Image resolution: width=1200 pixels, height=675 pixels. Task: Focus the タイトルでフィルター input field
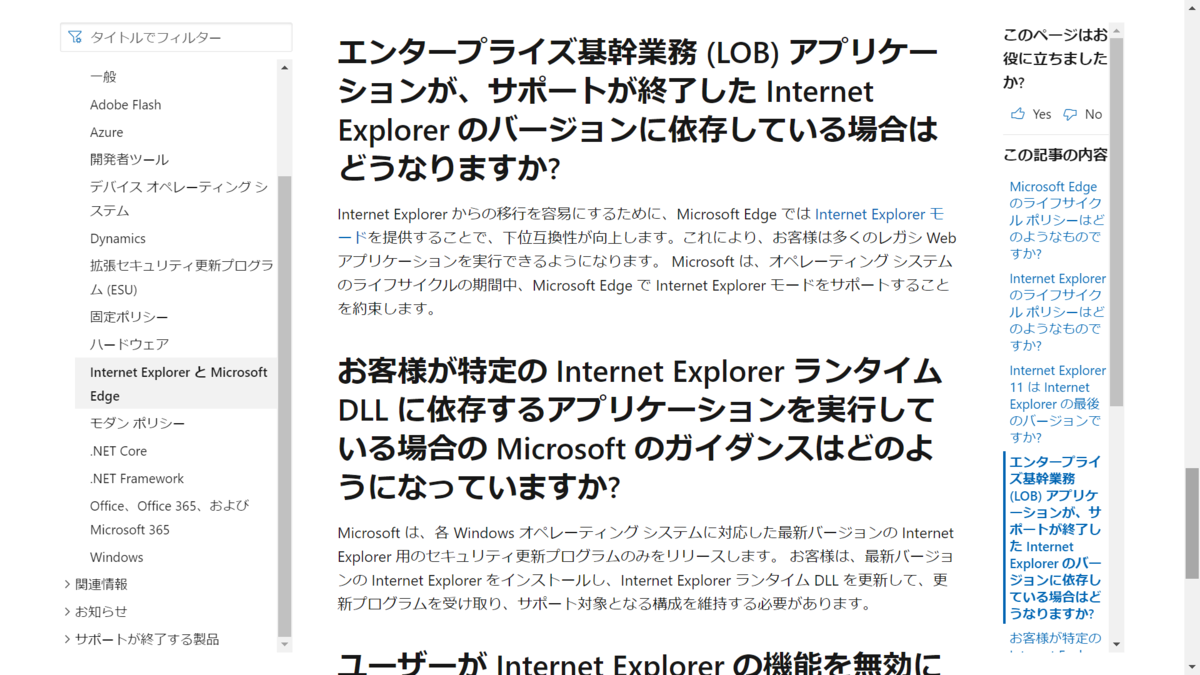[x=176, y=38]
